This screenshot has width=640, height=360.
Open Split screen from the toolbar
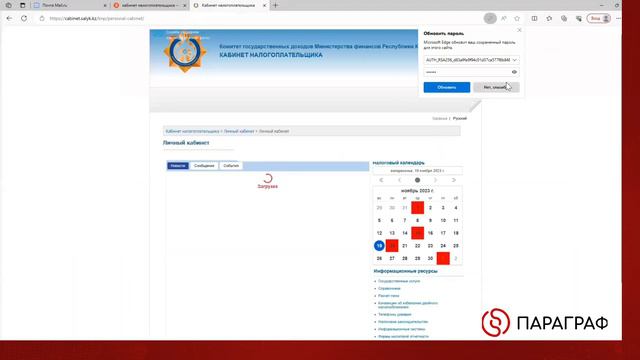click(x=534, y=18)
